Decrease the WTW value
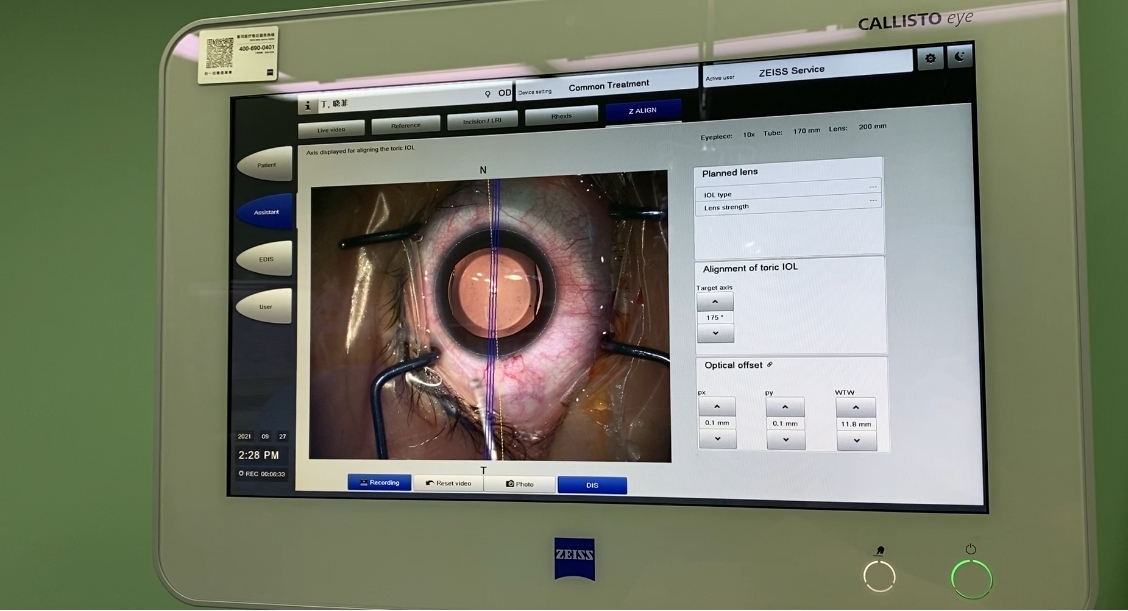Screen dimensions: 1128x611 [x=856, y=440]
